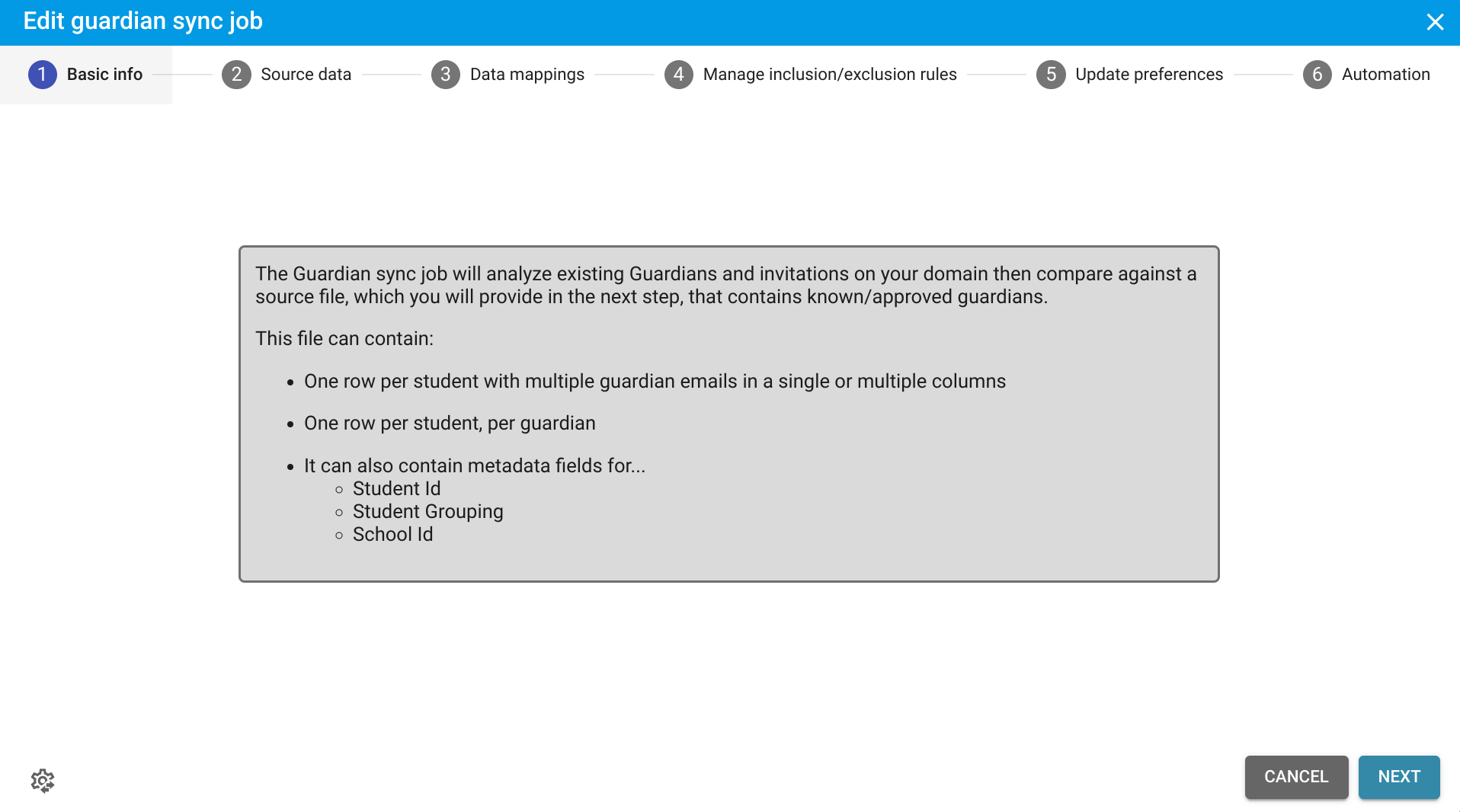Click the 'Student Grouping' metadata item text
The height and width of the screenshot is (812, 1460).
coord(427,512)
